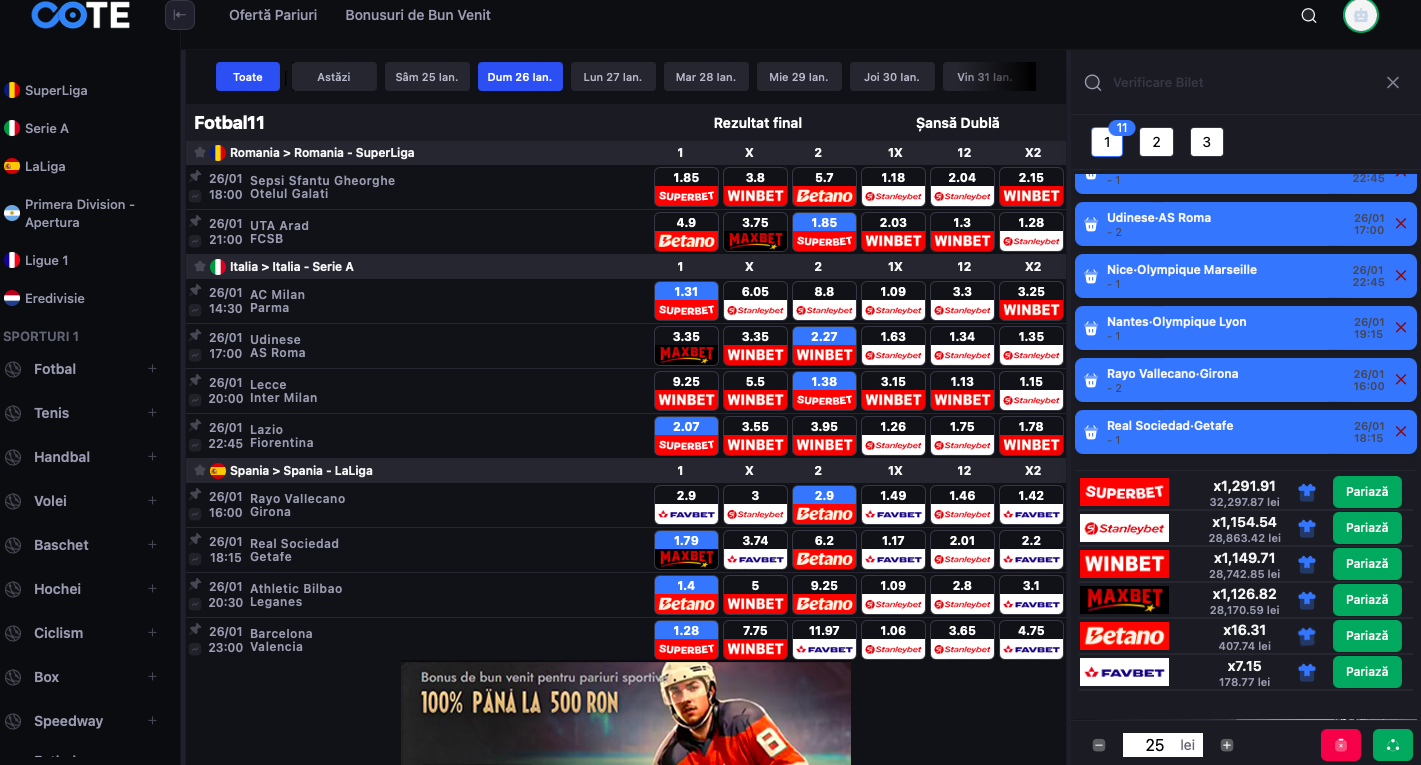Open SuperLiga league in sidebar
This screenshot has height=765, width=1421.
pyautogui.click(x=56, y=90)
